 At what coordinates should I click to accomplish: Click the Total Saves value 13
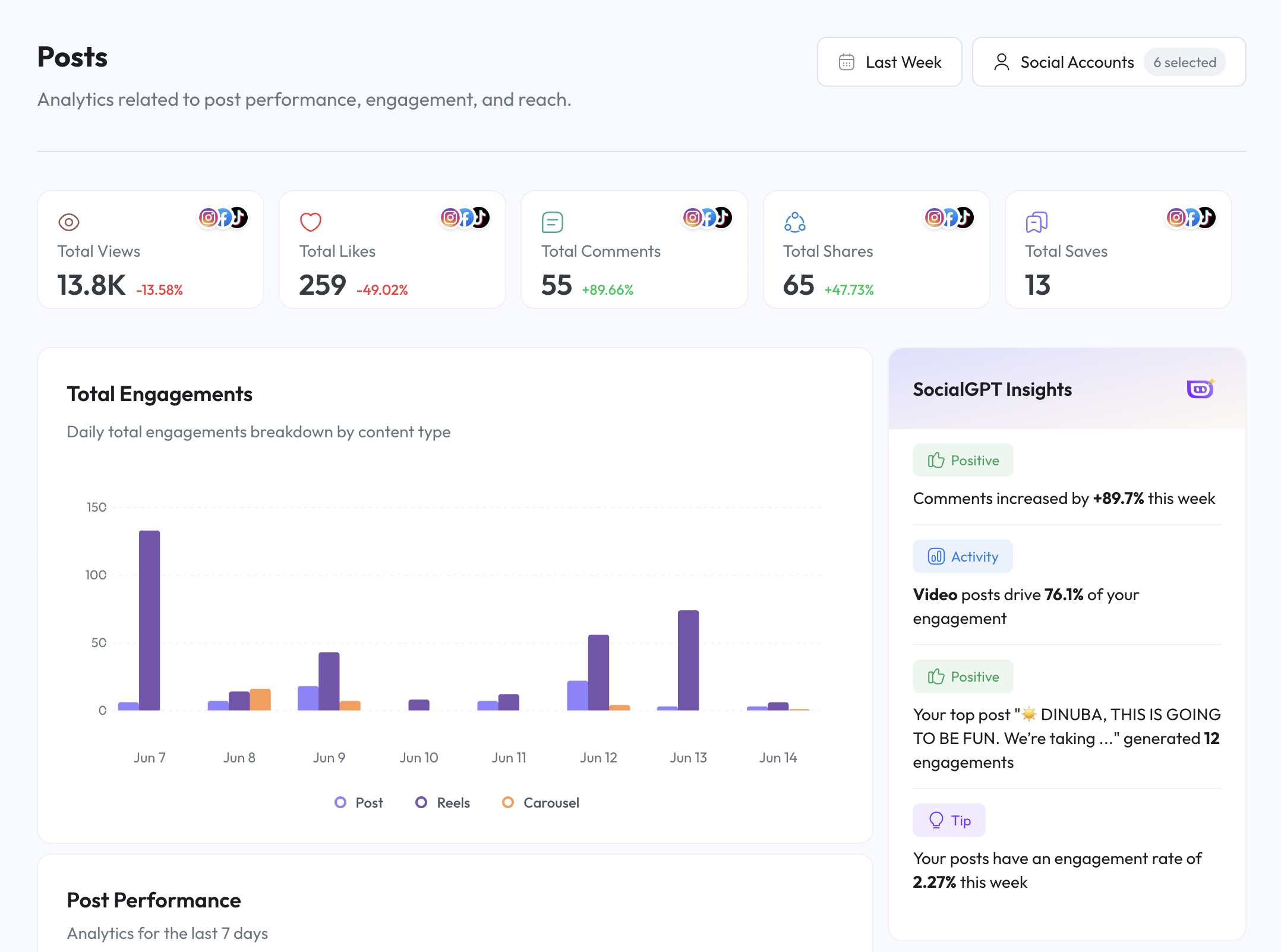pos(1038,285)
